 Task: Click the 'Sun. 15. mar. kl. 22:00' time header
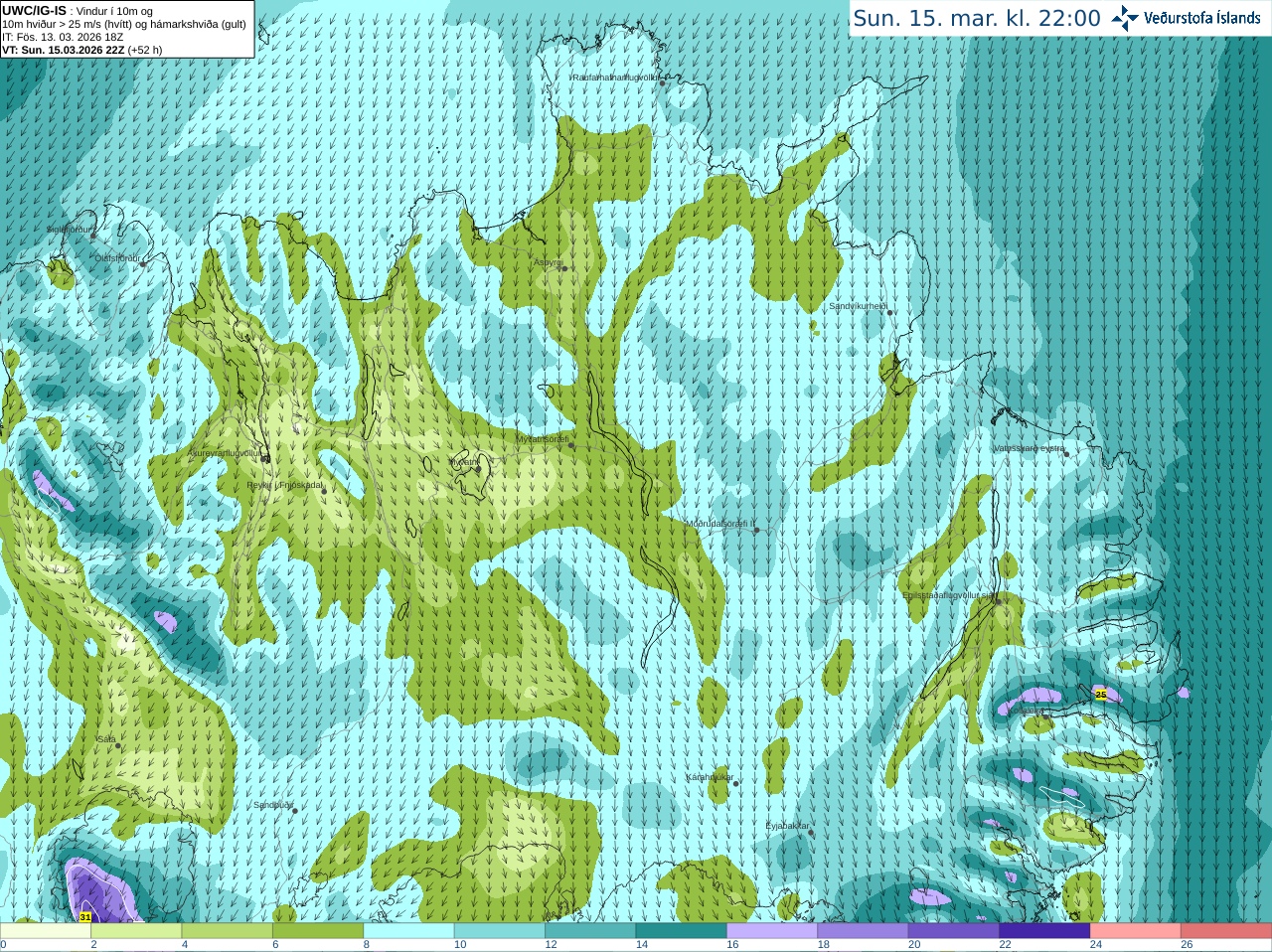[977, 18]
